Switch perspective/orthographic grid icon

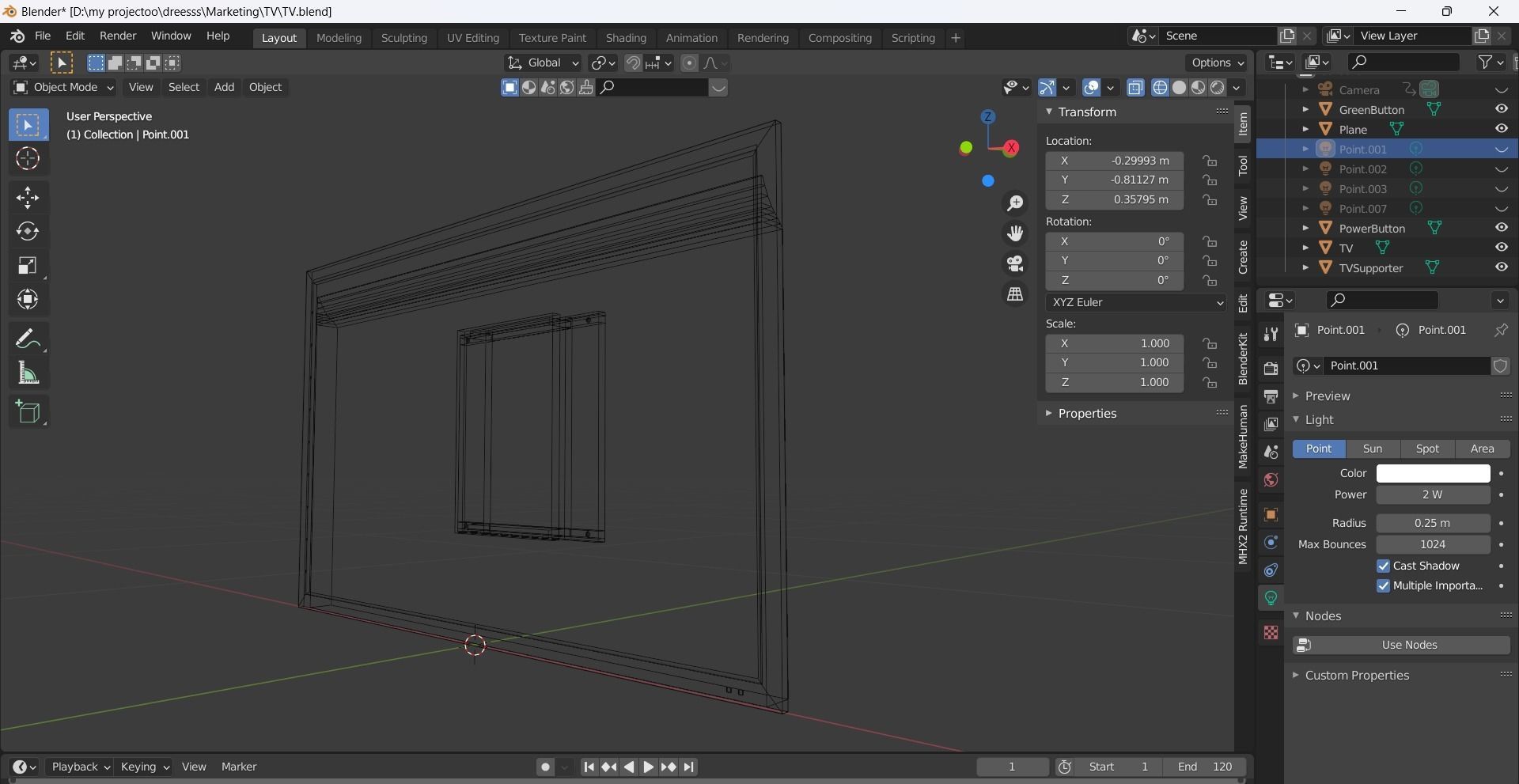[x=1015, y=294]
